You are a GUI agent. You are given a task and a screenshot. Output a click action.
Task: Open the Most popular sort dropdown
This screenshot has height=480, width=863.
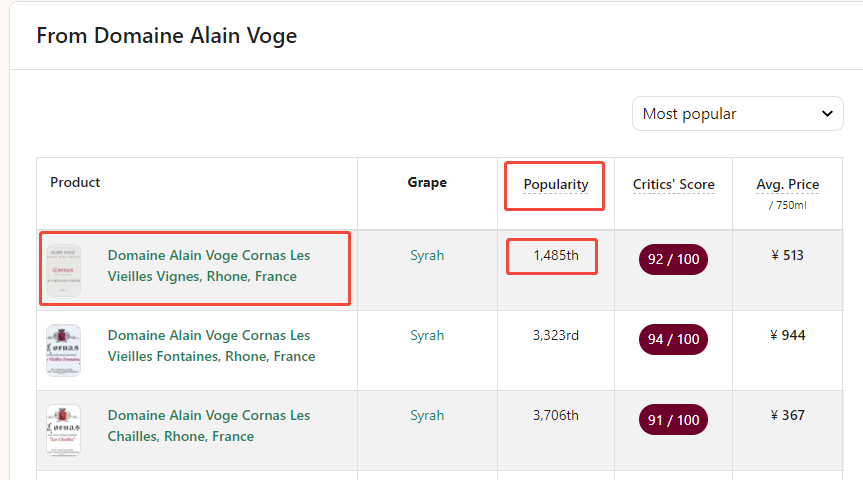[738, 114]
